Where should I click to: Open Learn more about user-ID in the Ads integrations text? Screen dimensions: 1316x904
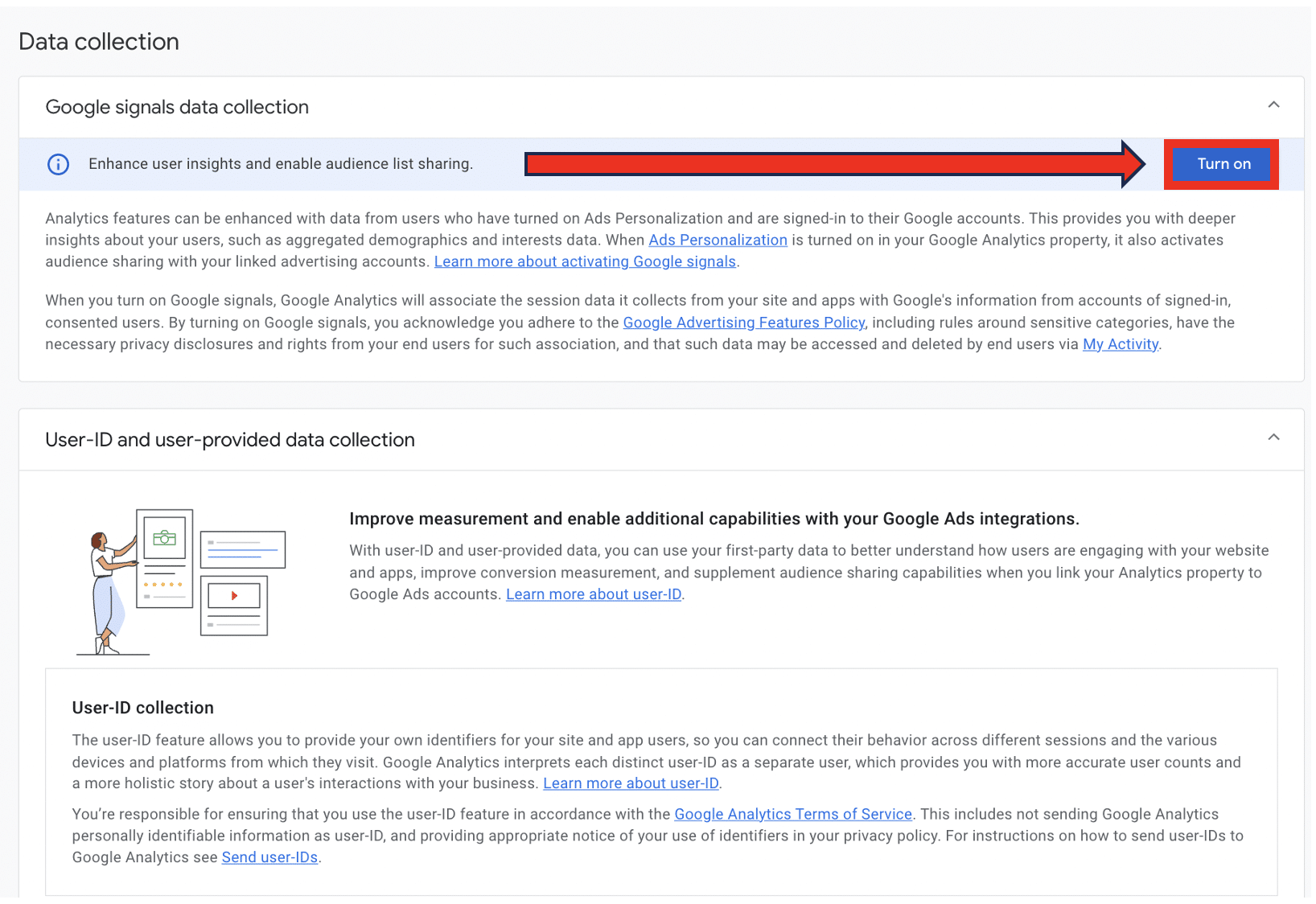point(593,594)
